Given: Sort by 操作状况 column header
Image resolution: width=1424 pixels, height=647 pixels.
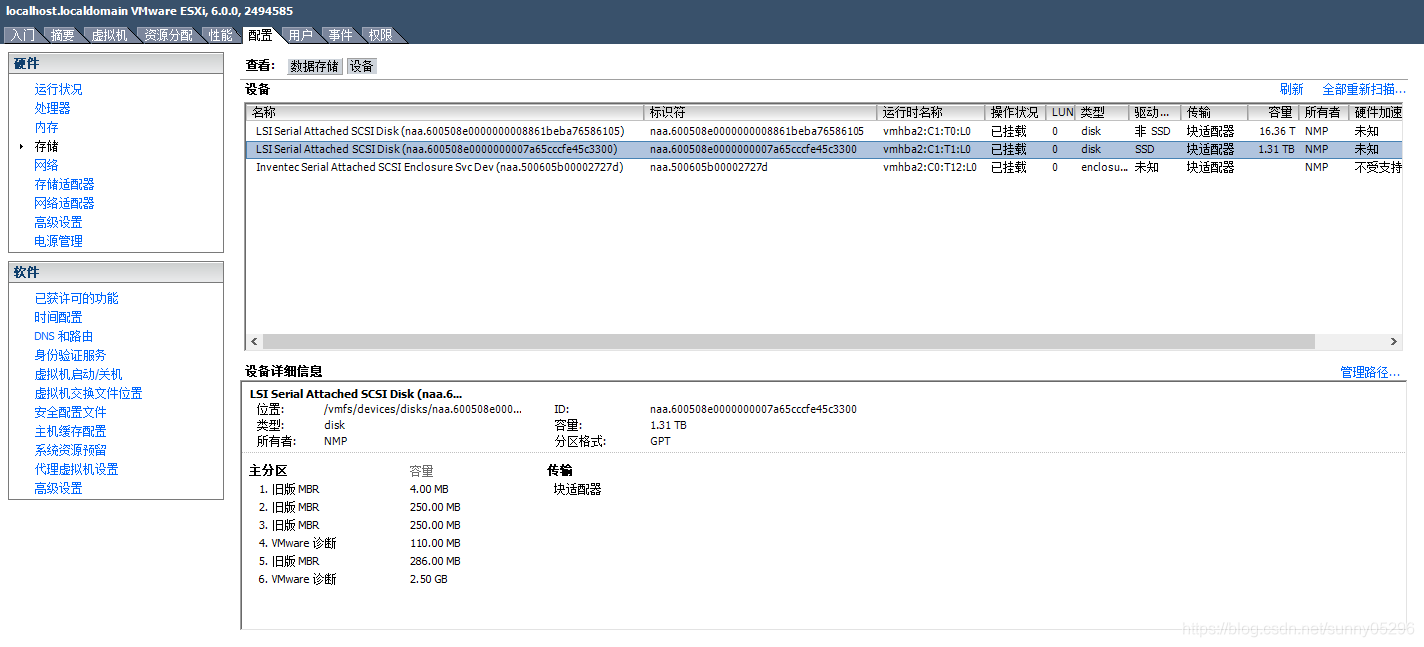Looking at the screenshot, I should (1016, 112).
